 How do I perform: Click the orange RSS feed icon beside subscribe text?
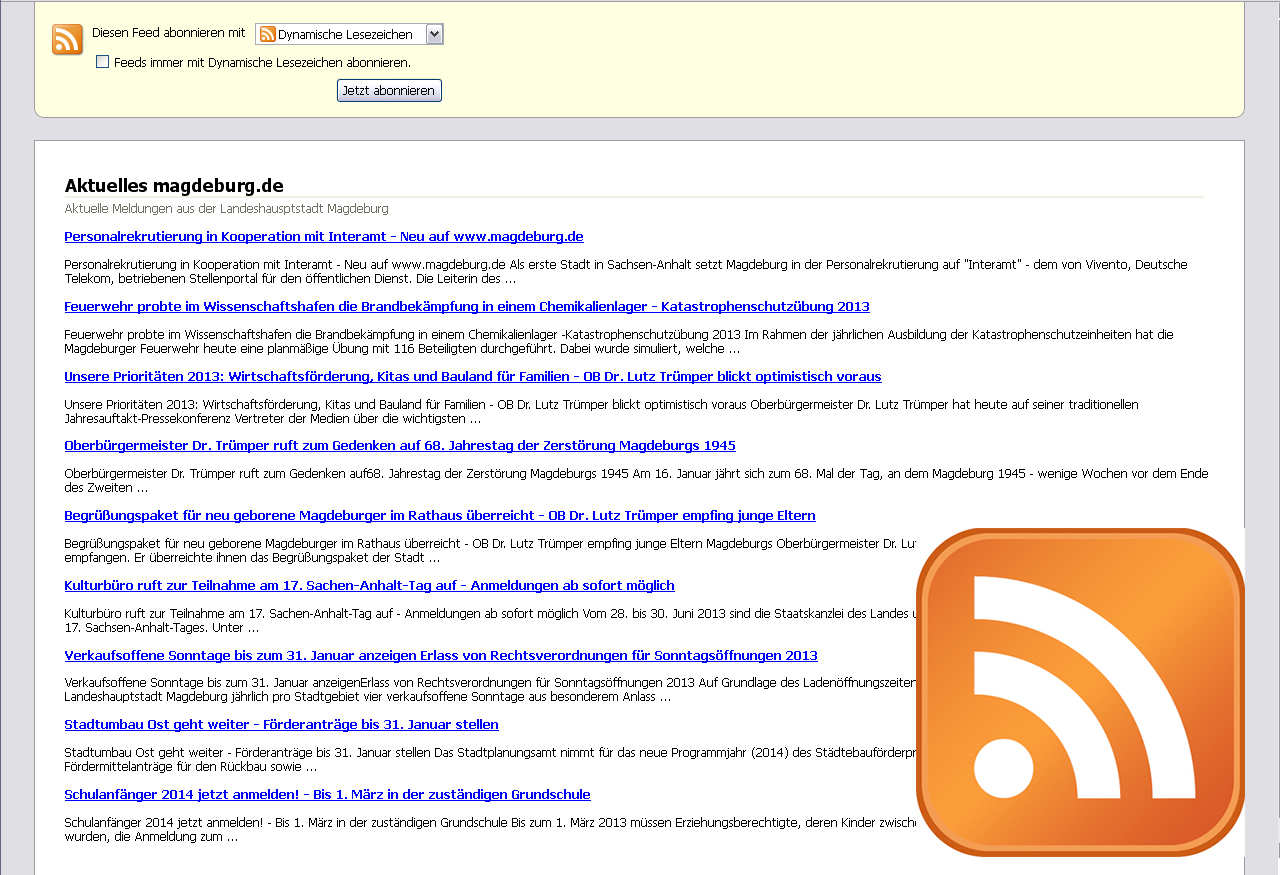(x=68, y=40)
